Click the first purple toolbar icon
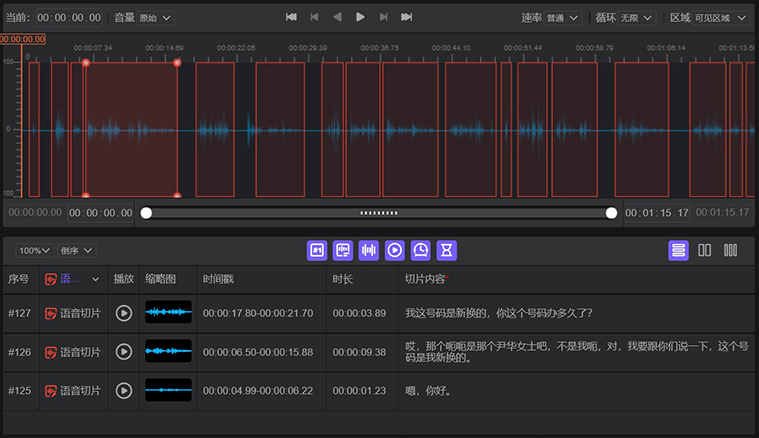 (317, 250)
